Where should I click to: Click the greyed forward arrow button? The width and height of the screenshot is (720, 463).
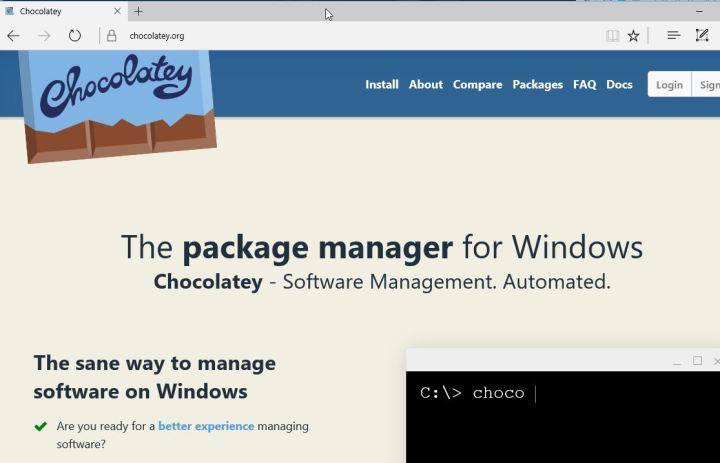point(44,35)
